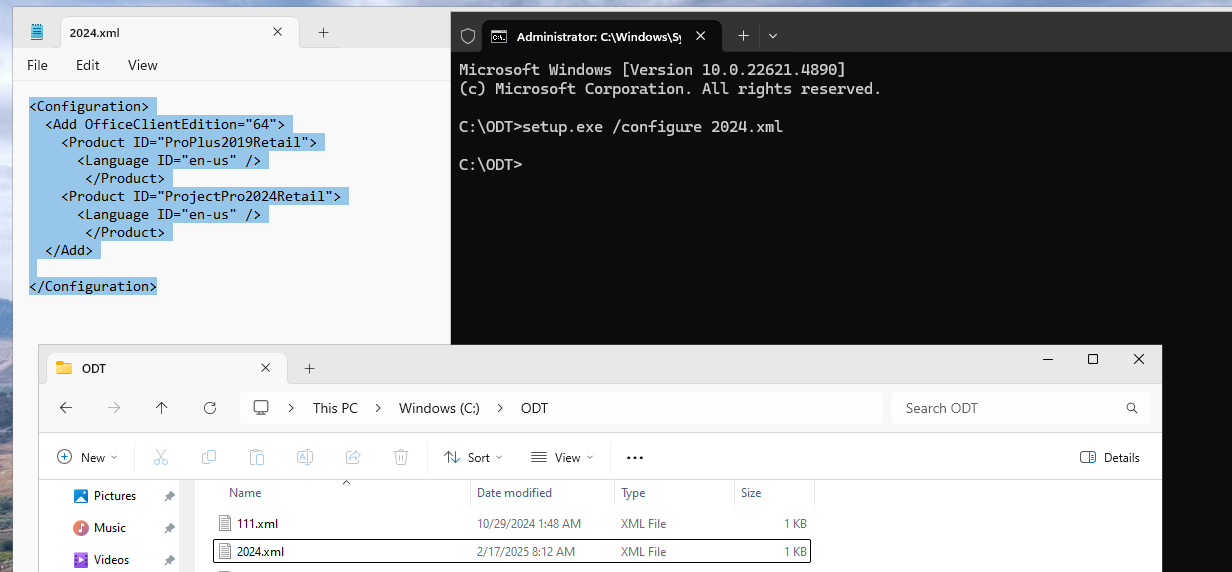Click the Search ODT field
This screenshot has height=572, width=1232.
point(1020,408)
